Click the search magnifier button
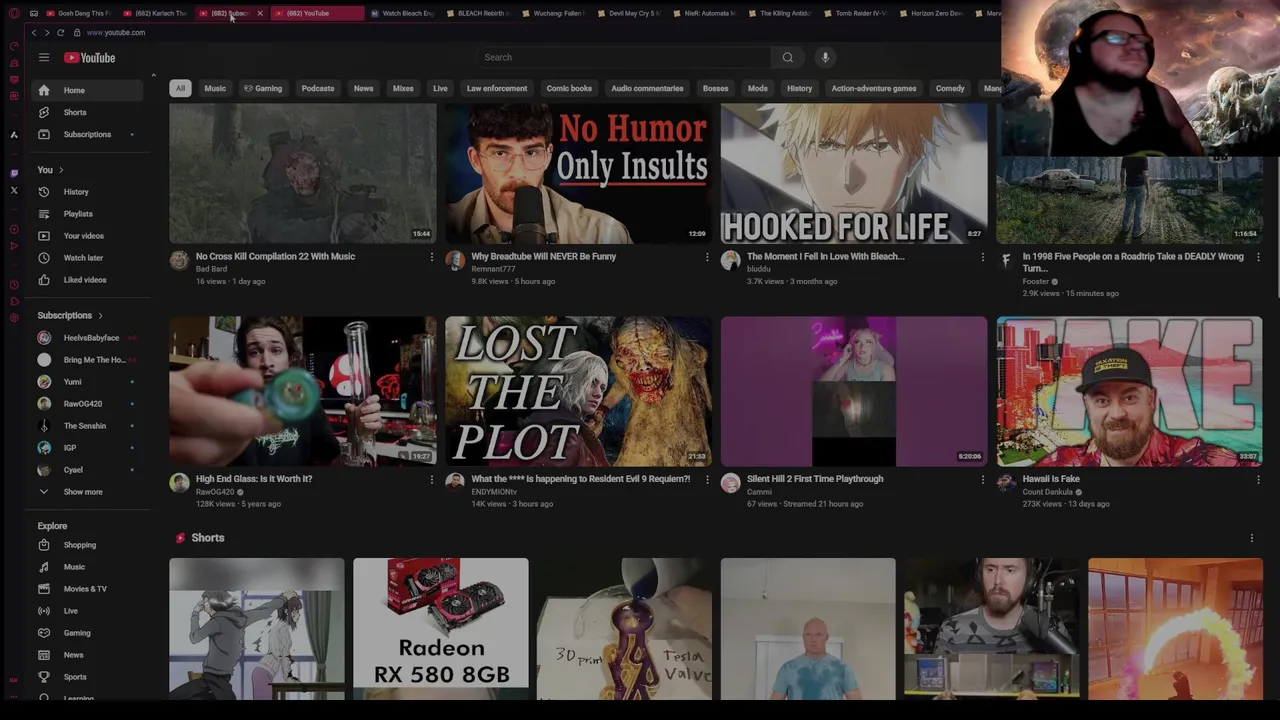This screenshot has height=720, width=1280. [x=787, y=57]
